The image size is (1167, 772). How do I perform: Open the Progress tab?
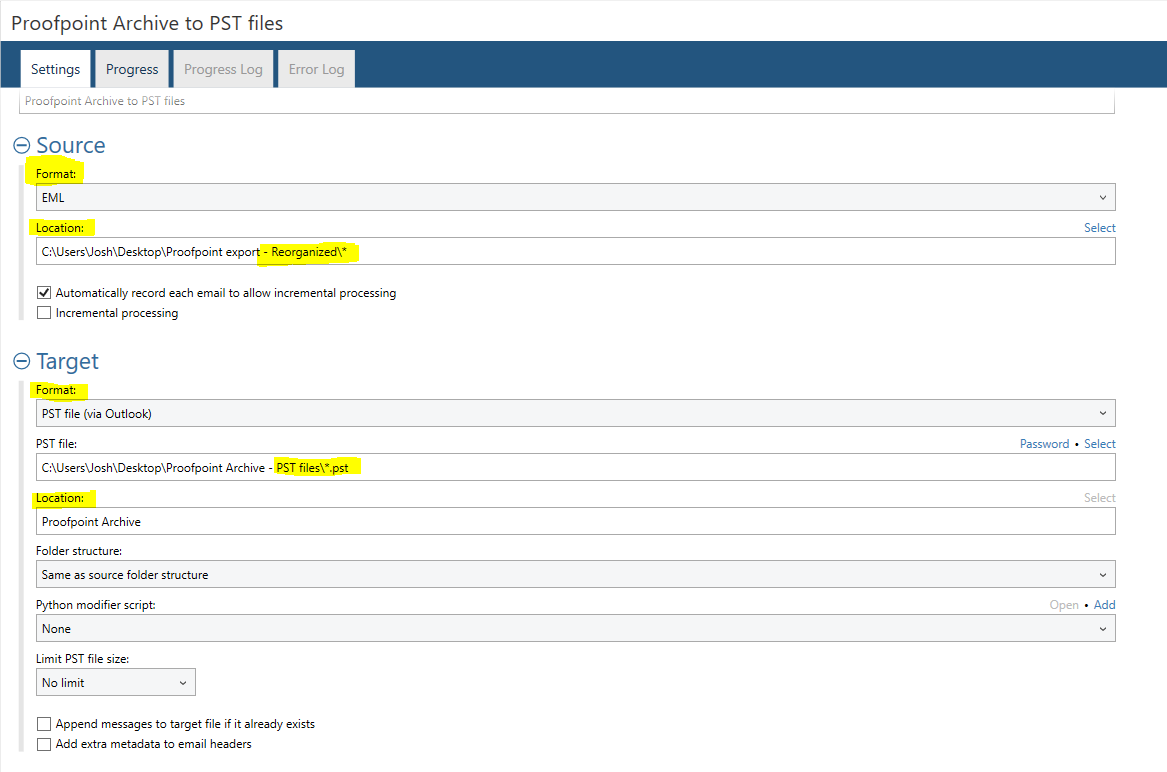[x=132, y=69]
